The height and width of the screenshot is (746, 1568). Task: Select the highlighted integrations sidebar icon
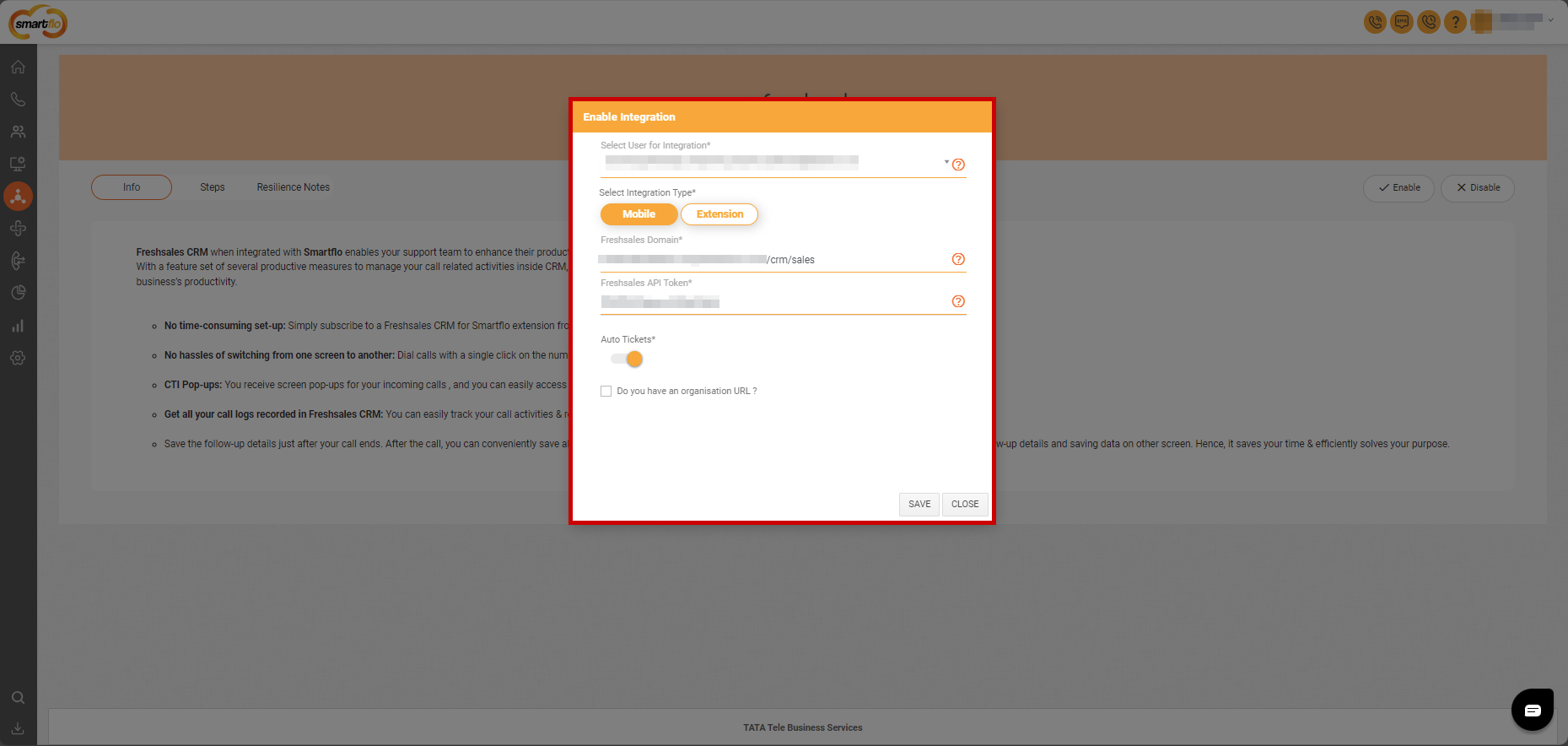pyautogui.click(x=18, y=197)
